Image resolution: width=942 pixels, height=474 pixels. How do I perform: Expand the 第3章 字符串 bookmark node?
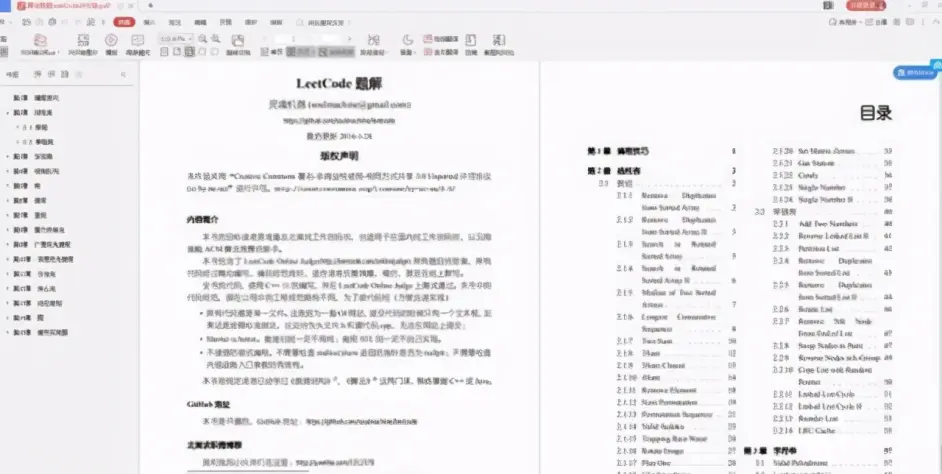point(8,156)
